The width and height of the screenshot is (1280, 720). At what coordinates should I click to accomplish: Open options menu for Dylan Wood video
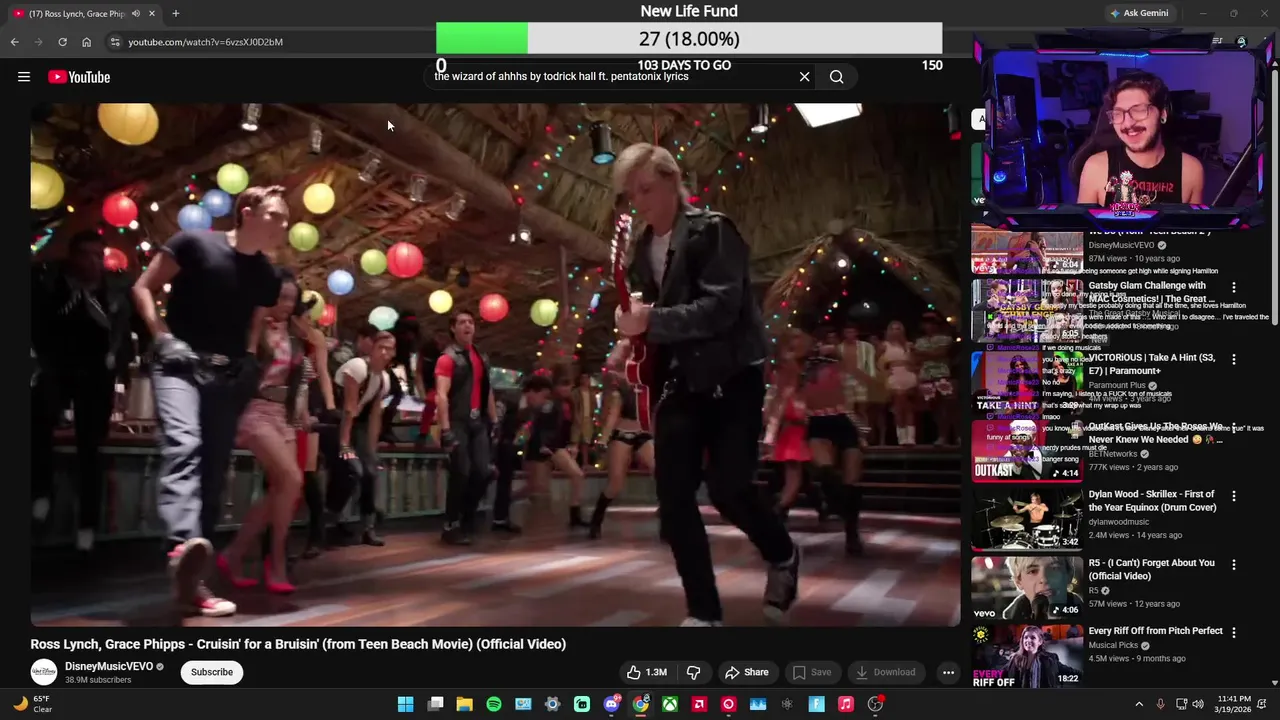pos(1234,496)
